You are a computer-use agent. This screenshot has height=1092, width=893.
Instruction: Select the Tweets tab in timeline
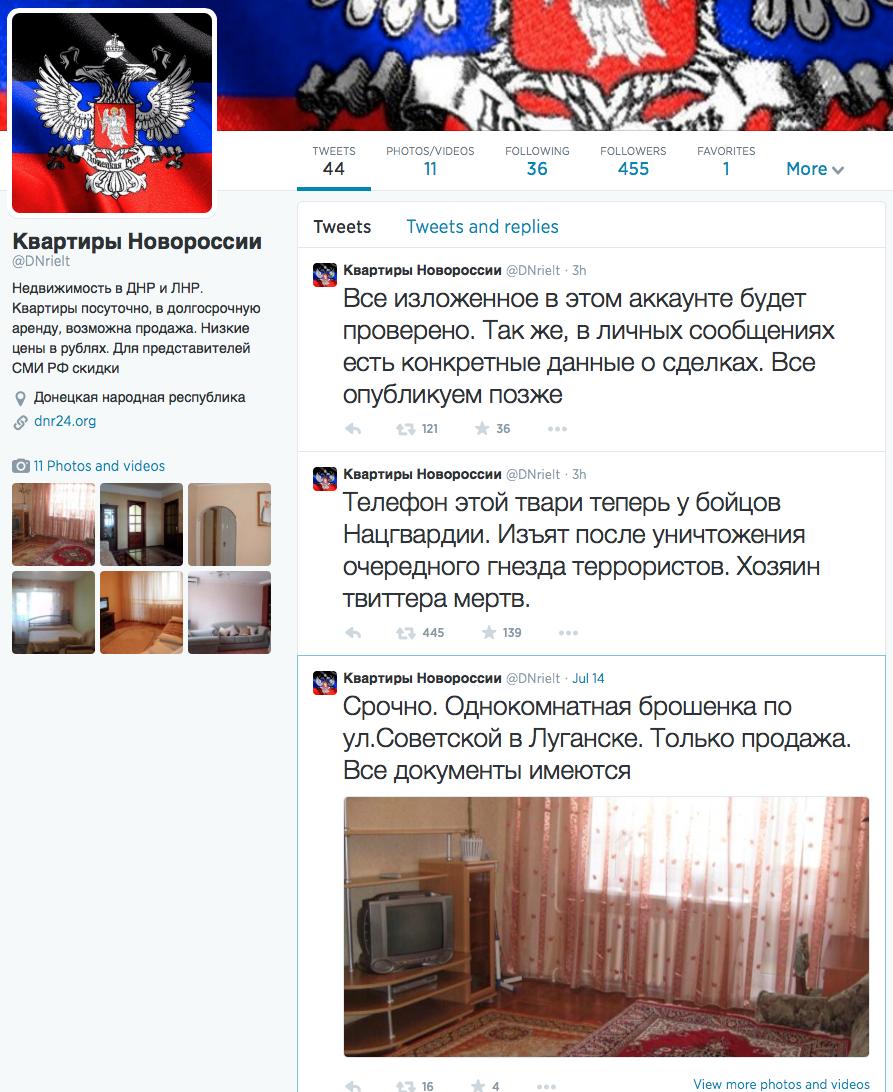tap(342, 226)
